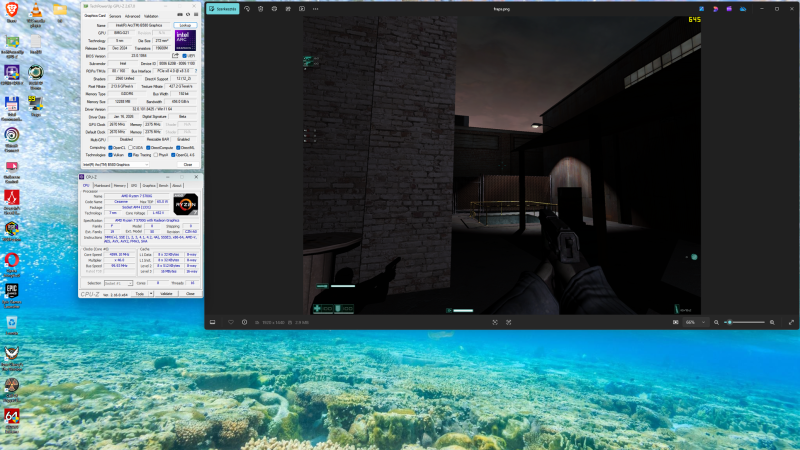Switch to the Mainboard tab in CPU-Z
Viewport: 800px width, 450px height.
pyautogui.click(x=102, y=186)
